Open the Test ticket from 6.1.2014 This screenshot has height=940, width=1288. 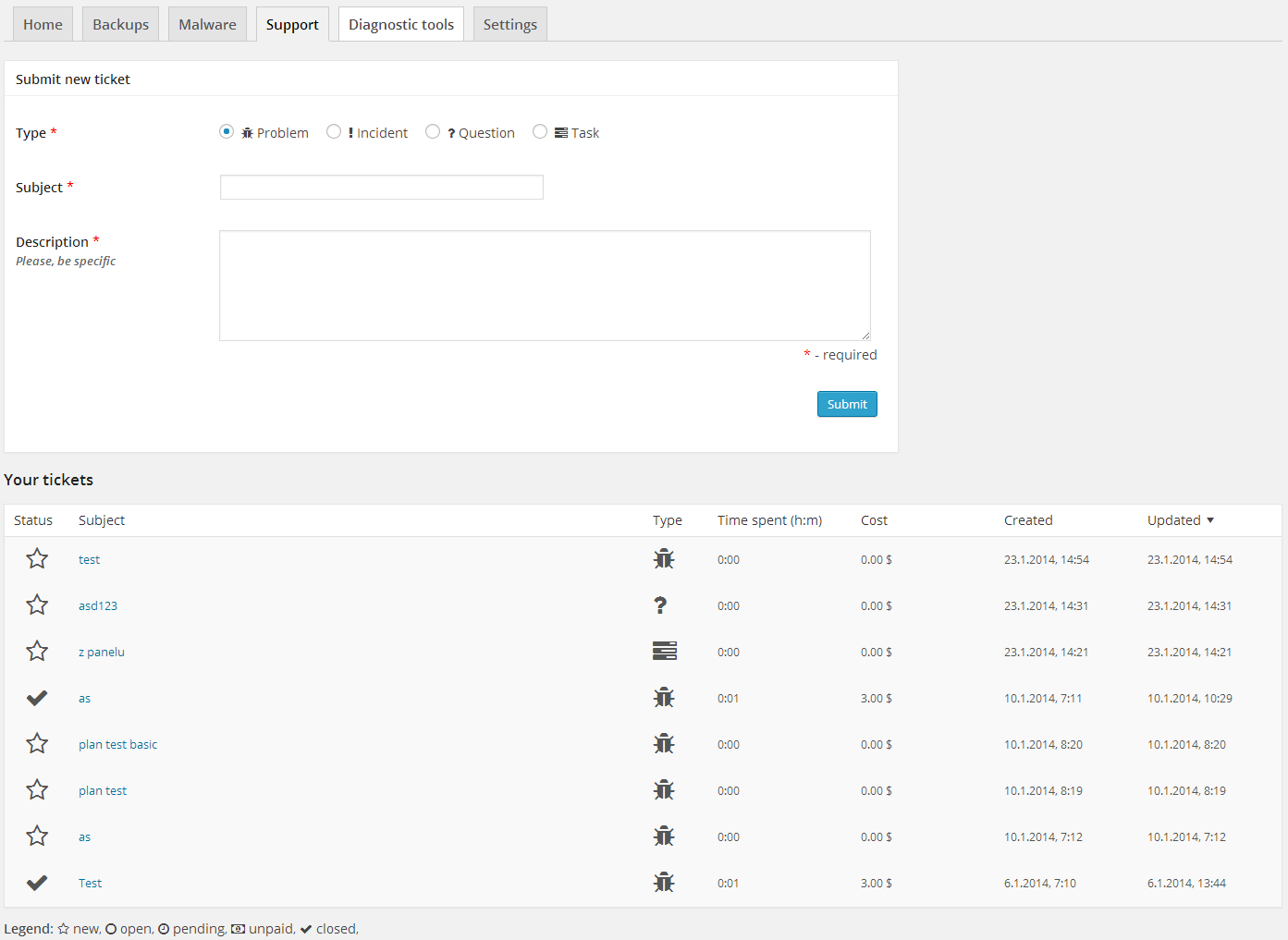pos(90,883)
